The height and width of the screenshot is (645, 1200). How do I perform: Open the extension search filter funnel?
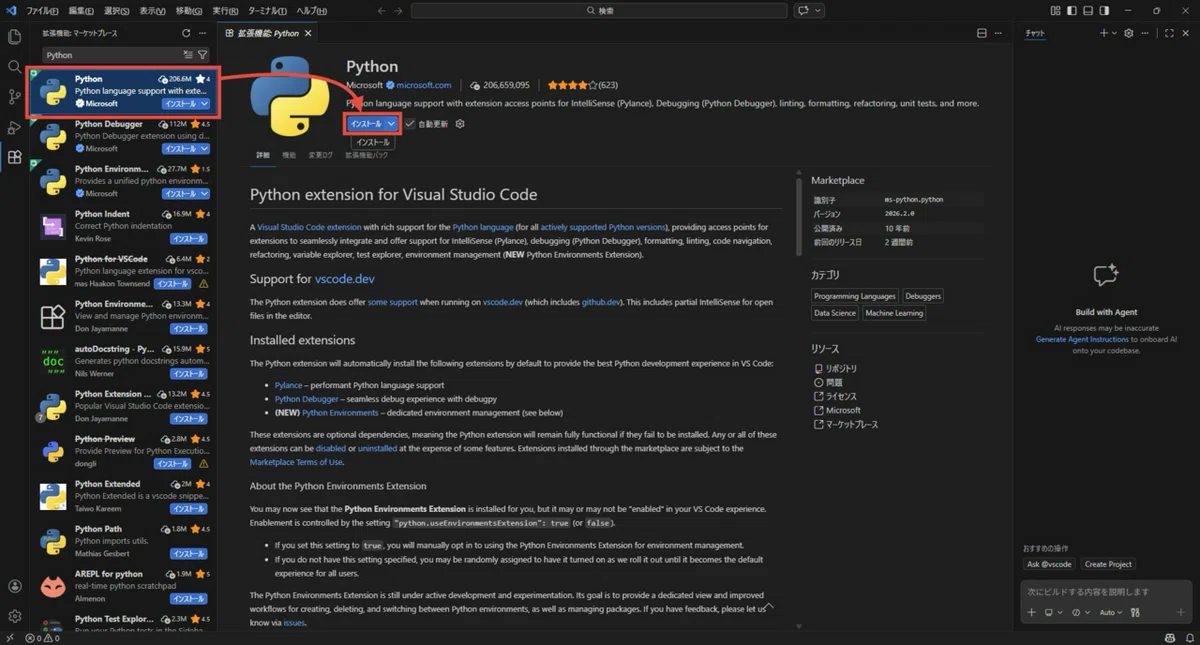(x=202, y=55)
